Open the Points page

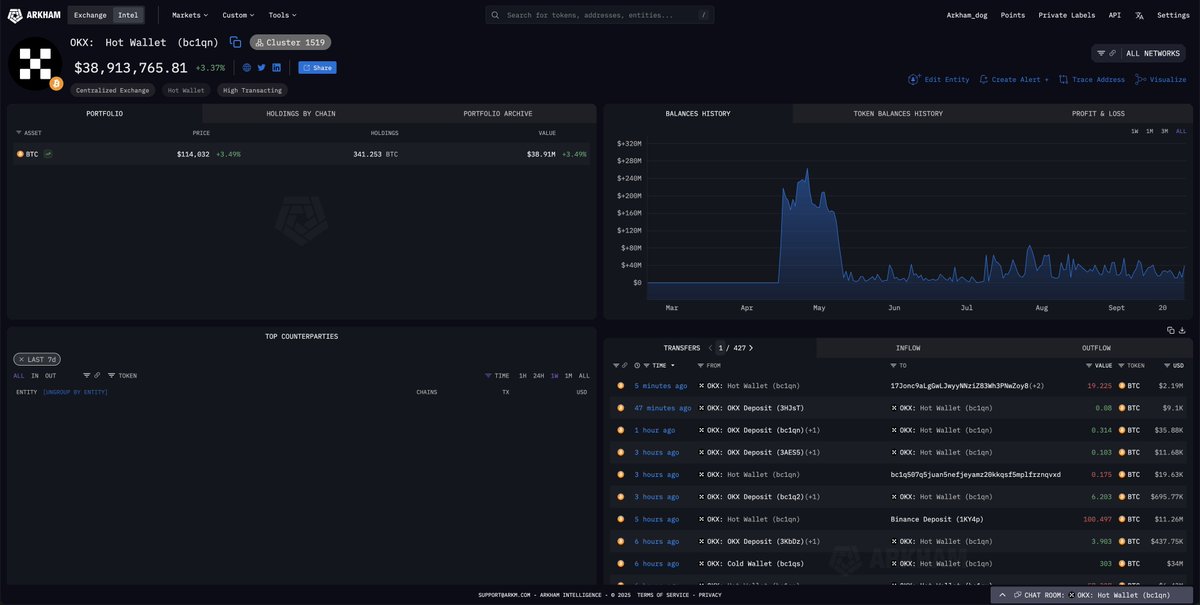pyautogui.click(x=1013, y=15)
